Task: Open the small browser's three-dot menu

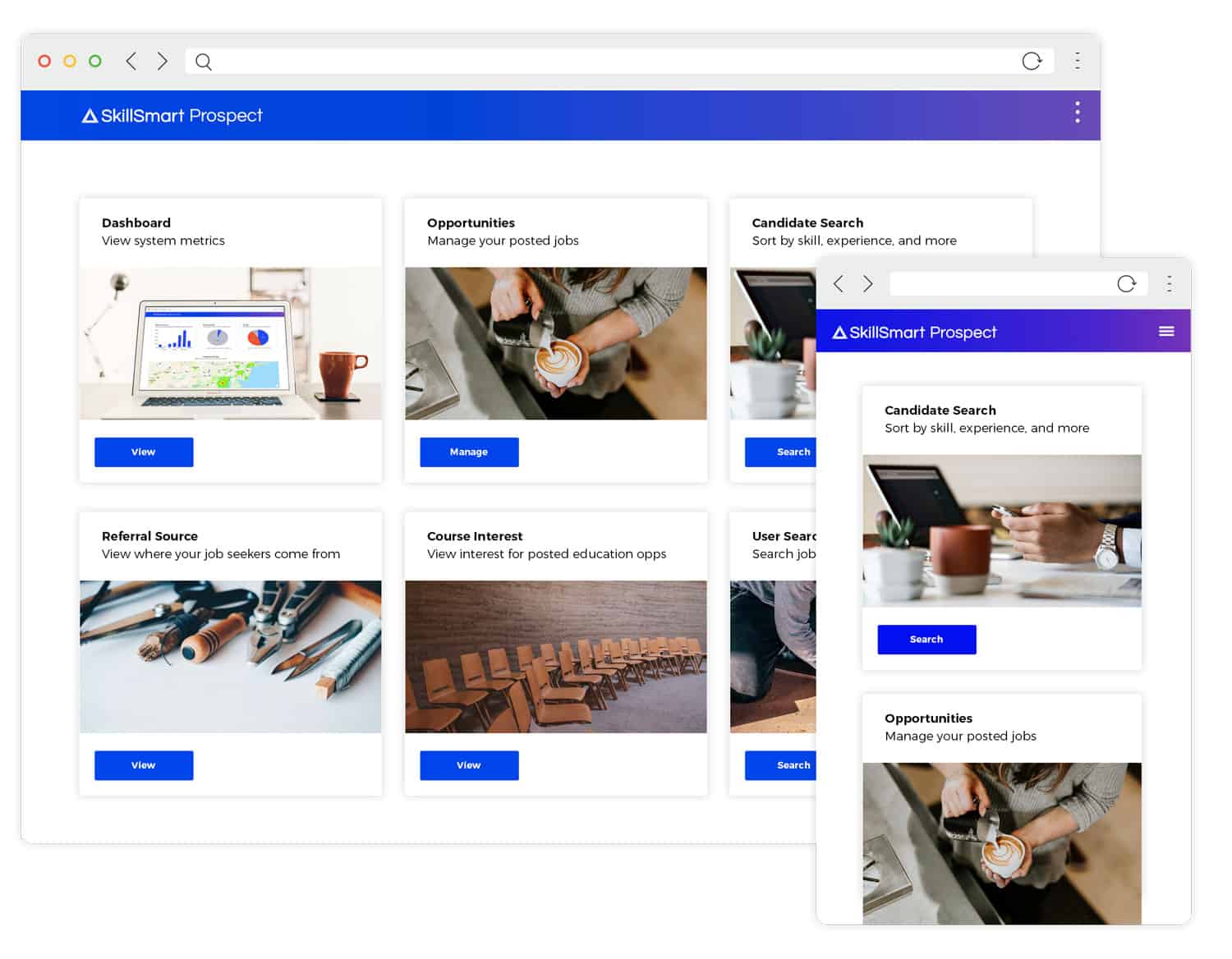Action: (x=1169, y=284)
